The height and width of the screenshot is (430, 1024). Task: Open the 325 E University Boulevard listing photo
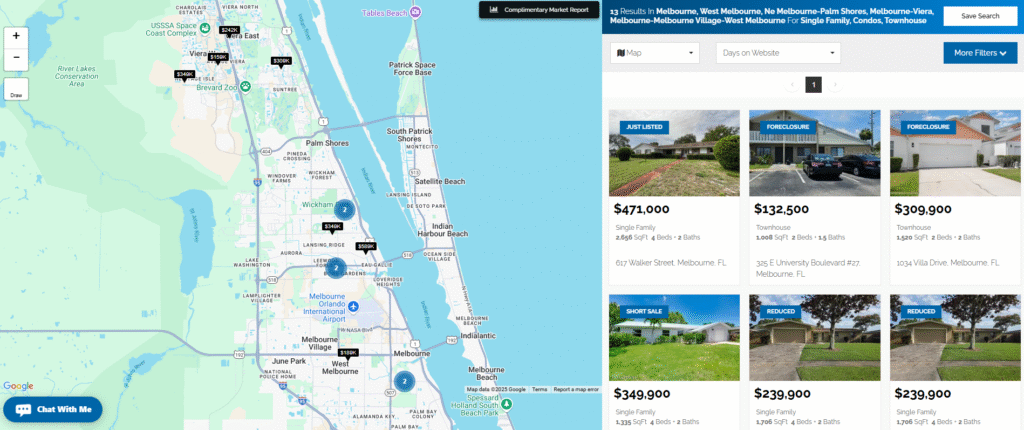pyautogui.click(x=814, y=153)
